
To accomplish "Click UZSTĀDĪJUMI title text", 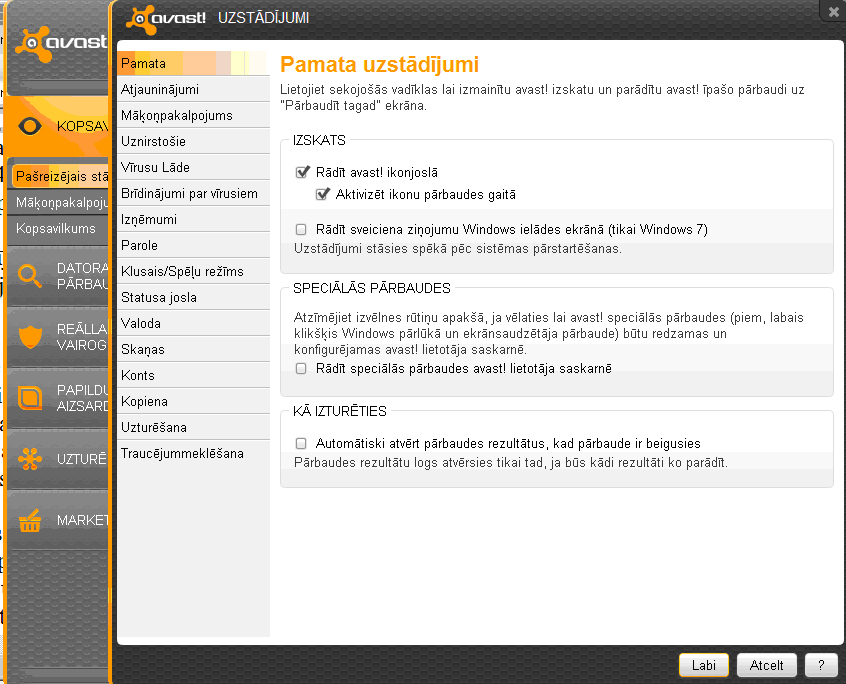I will [263, 18].
